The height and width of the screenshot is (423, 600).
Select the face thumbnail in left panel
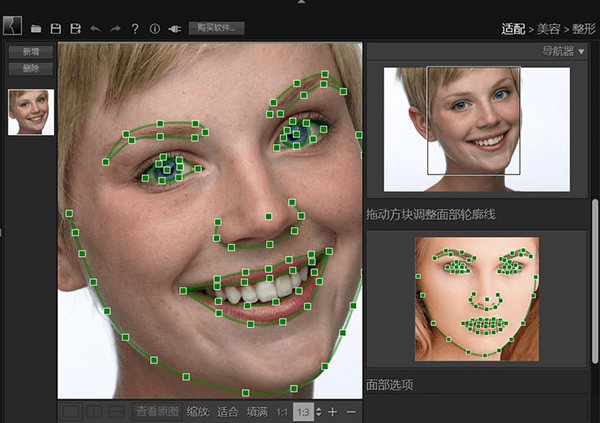coord(31,112)
